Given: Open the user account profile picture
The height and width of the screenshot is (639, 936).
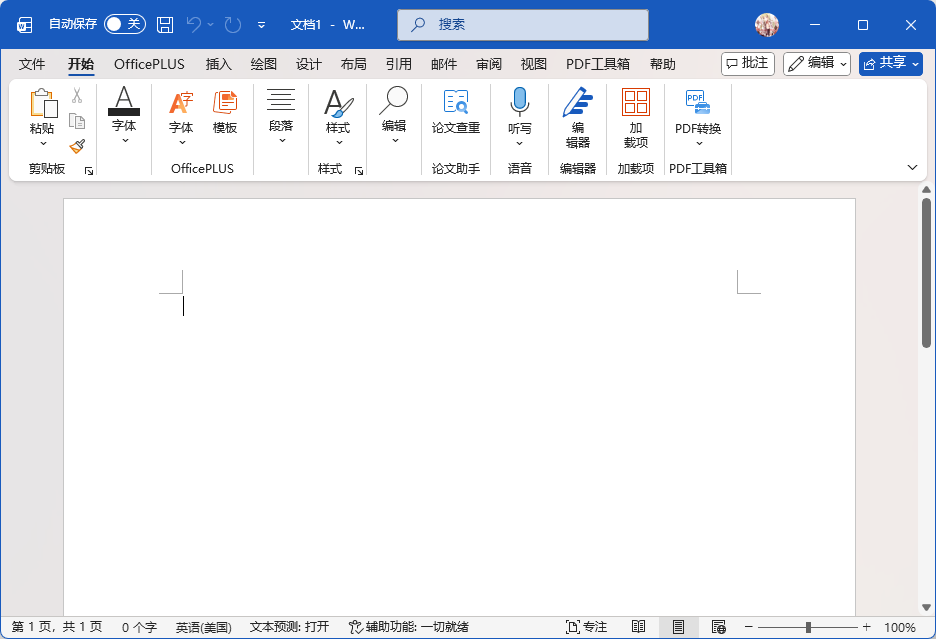Looking at the screenshot, I should point(766,24).
